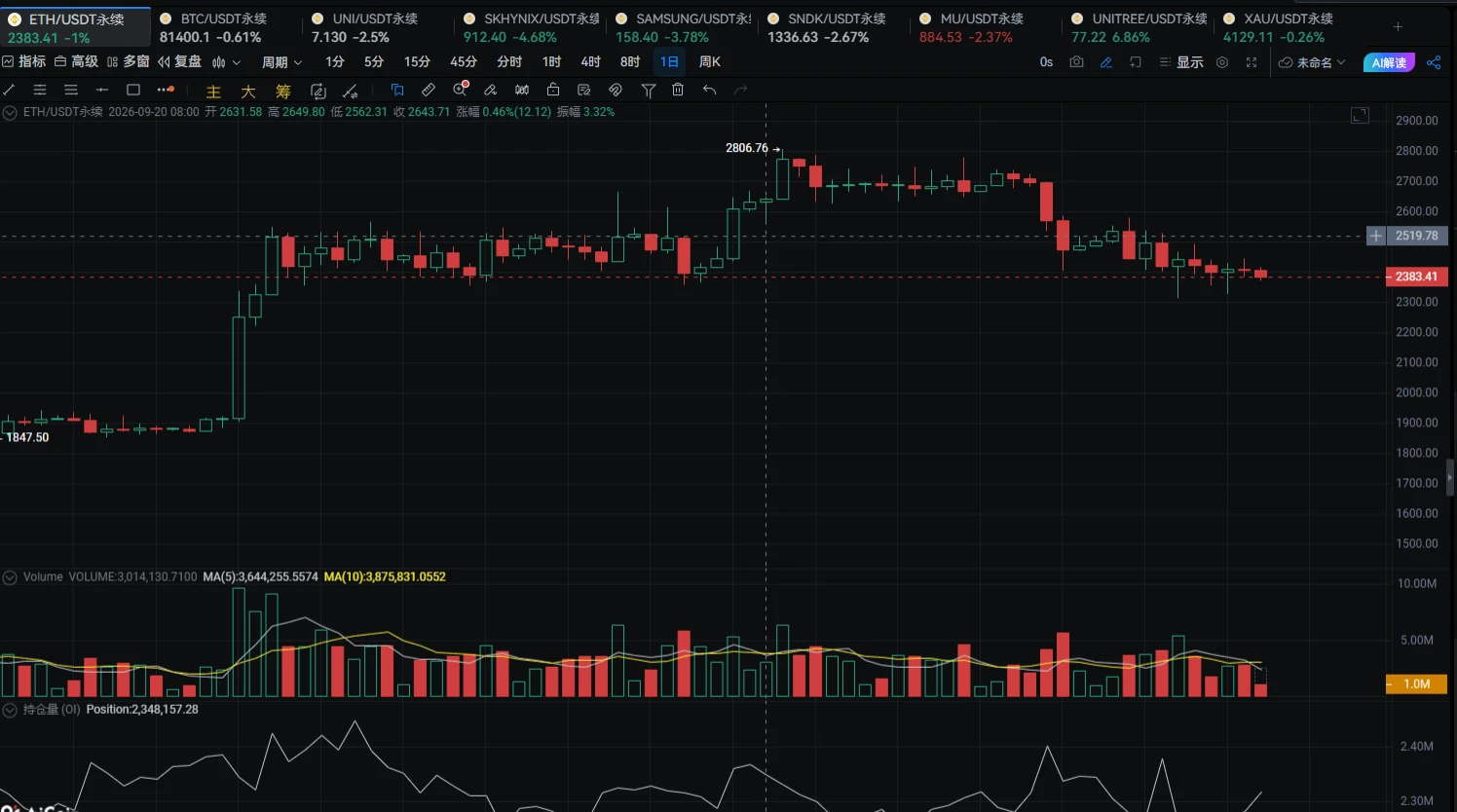This screenshot has height=812, width=1457.
Task: Click the trash can delete drawings icon
Action: coord(678,90)
